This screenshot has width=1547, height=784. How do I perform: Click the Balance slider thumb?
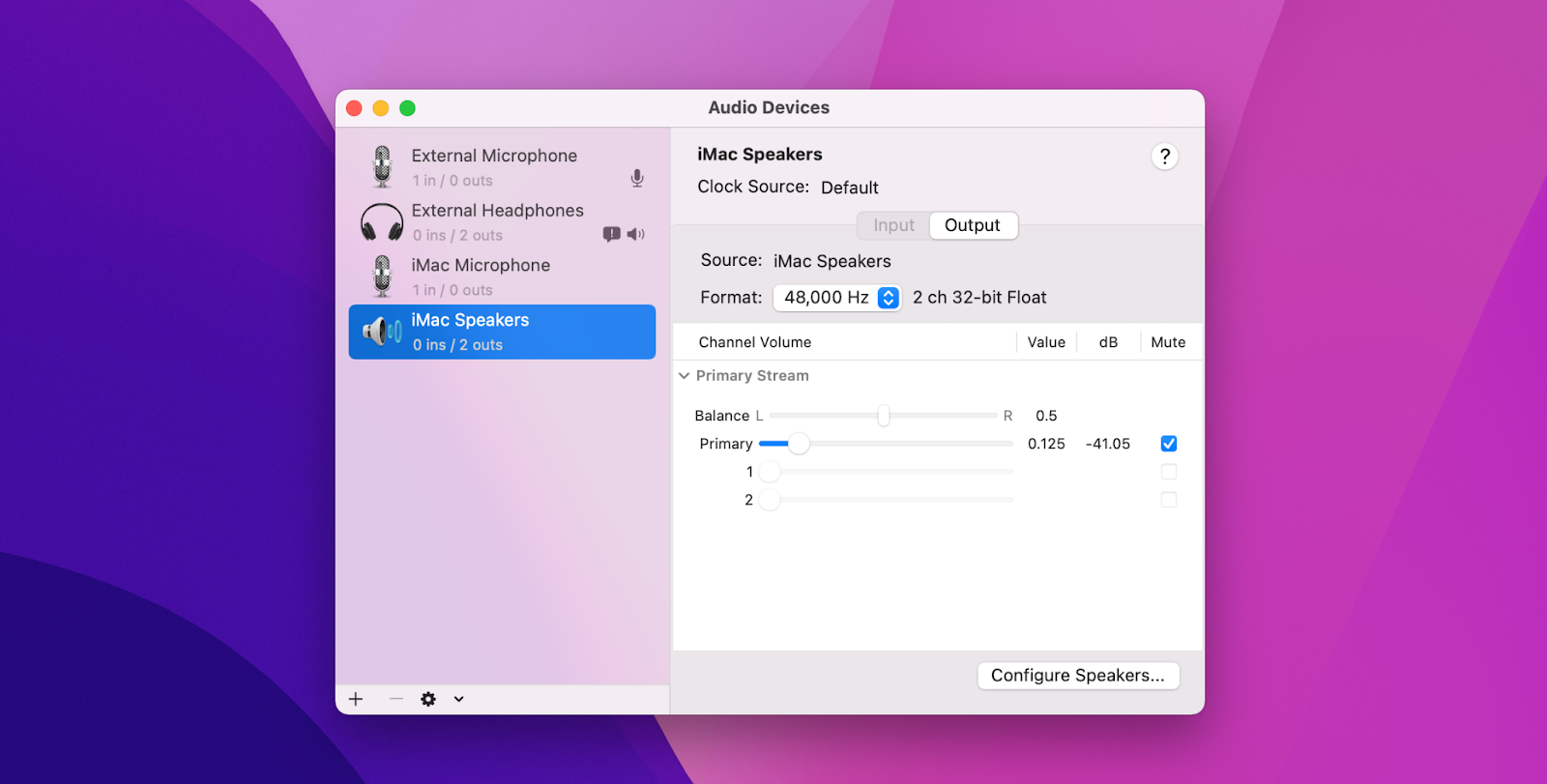pos(884,416)
